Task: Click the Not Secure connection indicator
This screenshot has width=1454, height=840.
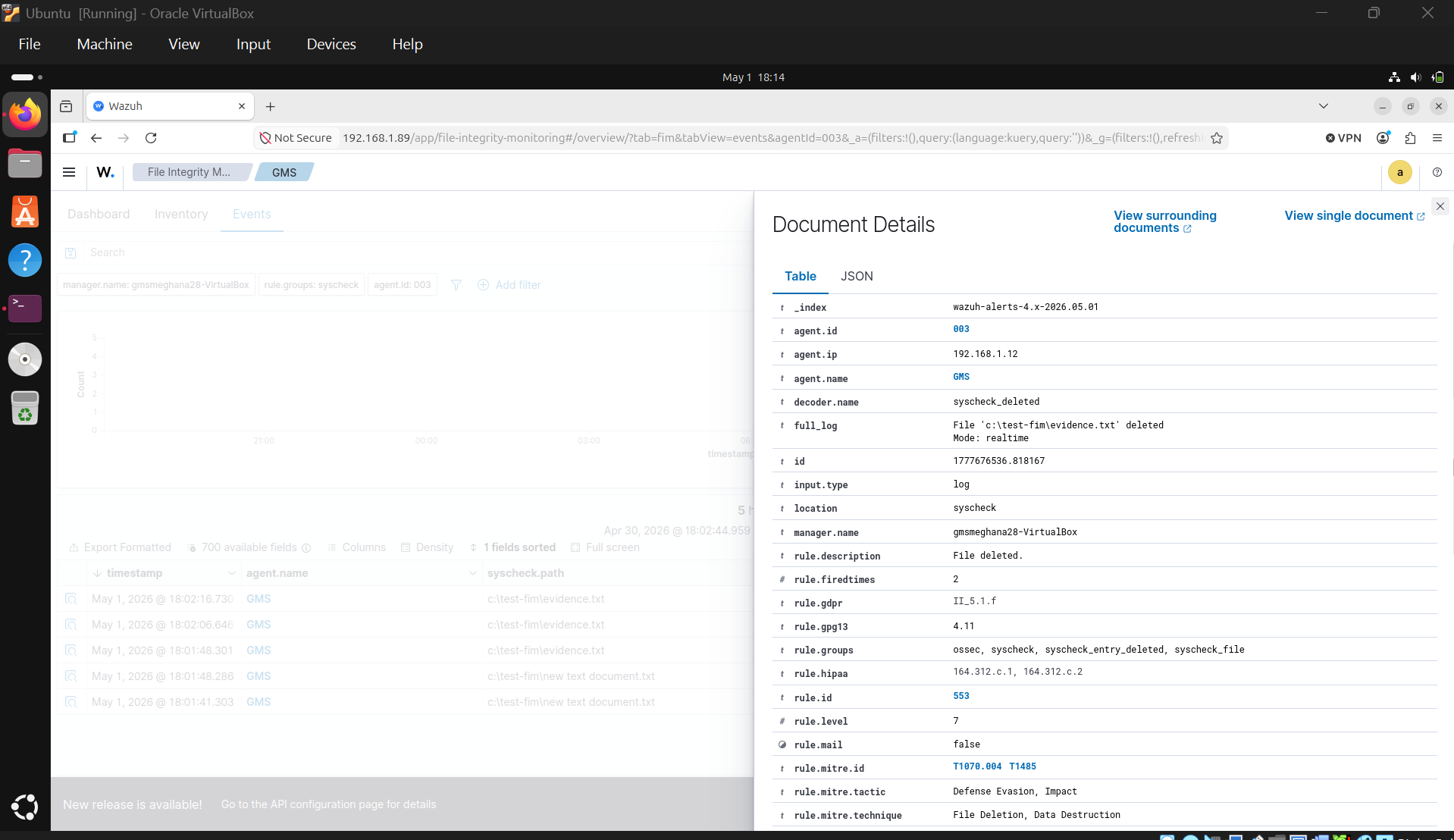Action: [296, 138]
